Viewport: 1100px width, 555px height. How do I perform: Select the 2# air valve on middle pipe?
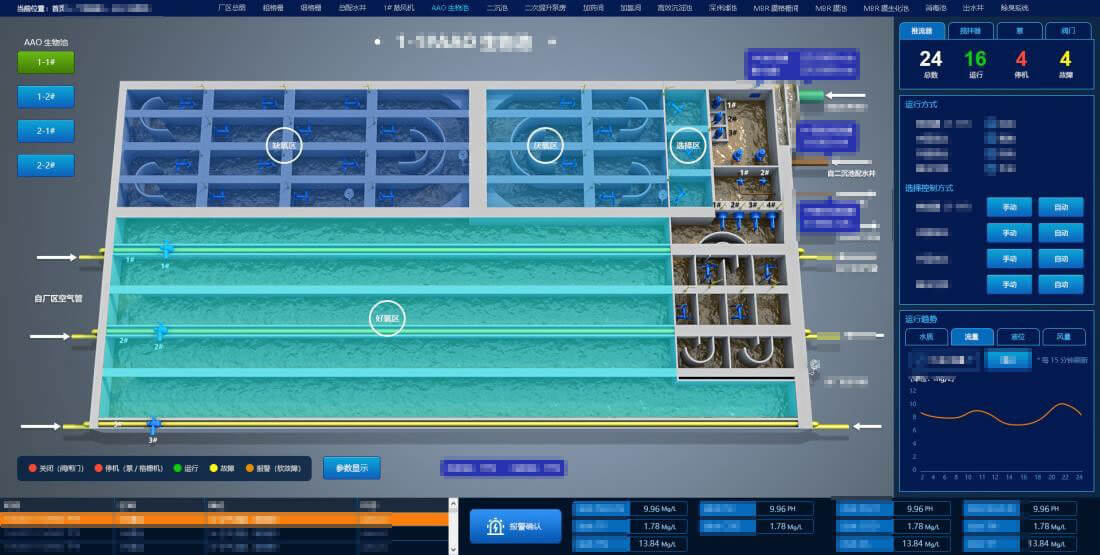click(x=159, y=330)
